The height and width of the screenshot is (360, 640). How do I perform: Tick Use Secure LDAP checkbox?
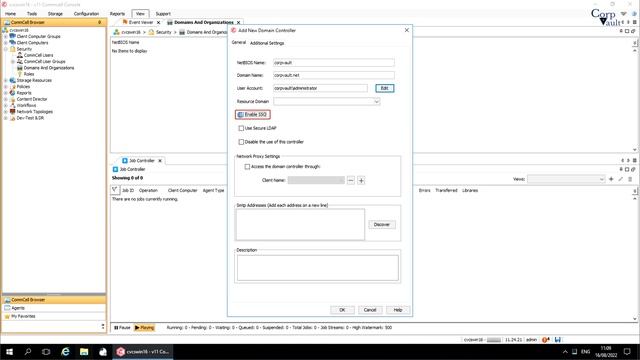click(x=241, y=128)
